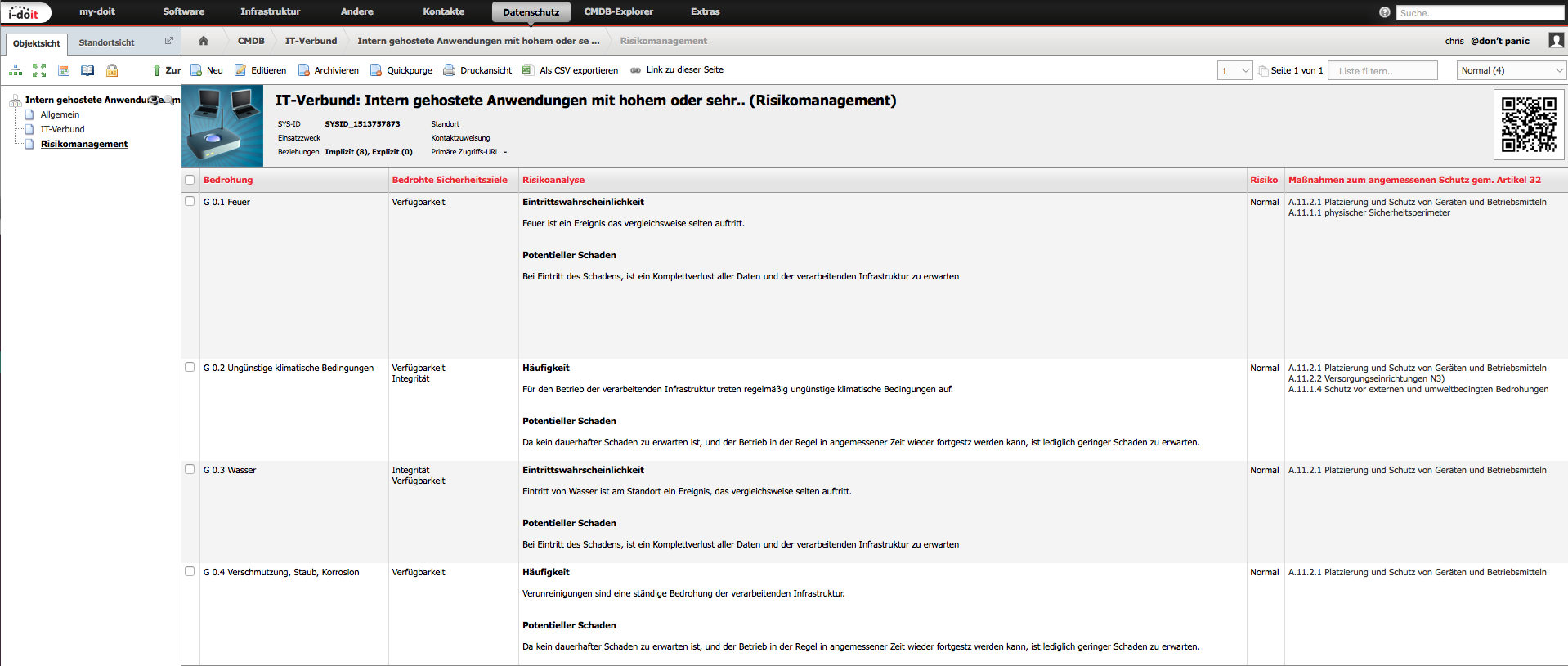Open the Kontakte menu
Image resolution: width=1568 pixels, height=666 pixels.
tap(444, 11)
